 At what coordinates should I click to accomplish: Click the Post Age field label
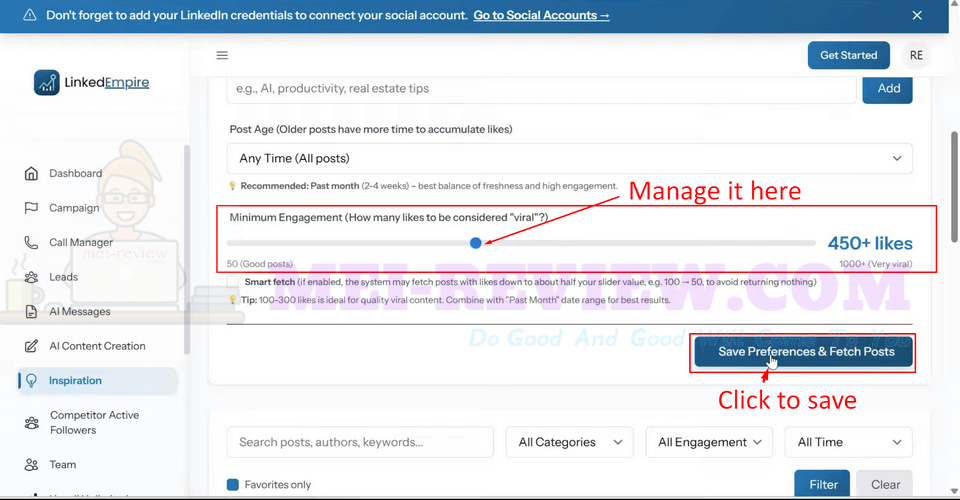(371, 129)
